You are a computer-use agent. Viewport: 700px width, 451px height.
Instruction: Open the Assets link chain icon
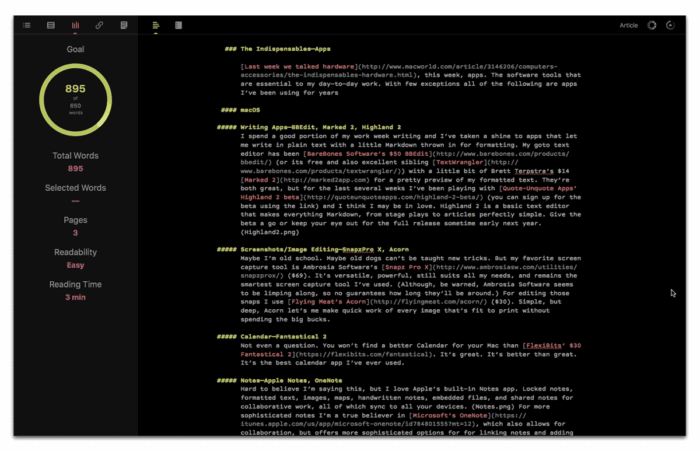pos(99,25)
